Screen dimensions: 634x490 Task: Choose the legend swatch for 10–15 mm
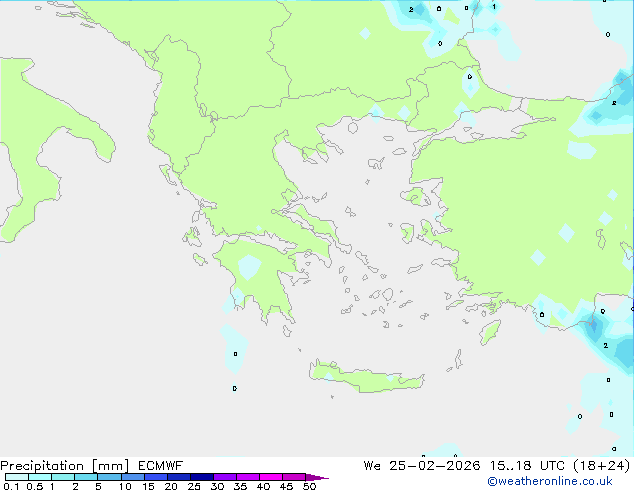(x=132, y=477)
